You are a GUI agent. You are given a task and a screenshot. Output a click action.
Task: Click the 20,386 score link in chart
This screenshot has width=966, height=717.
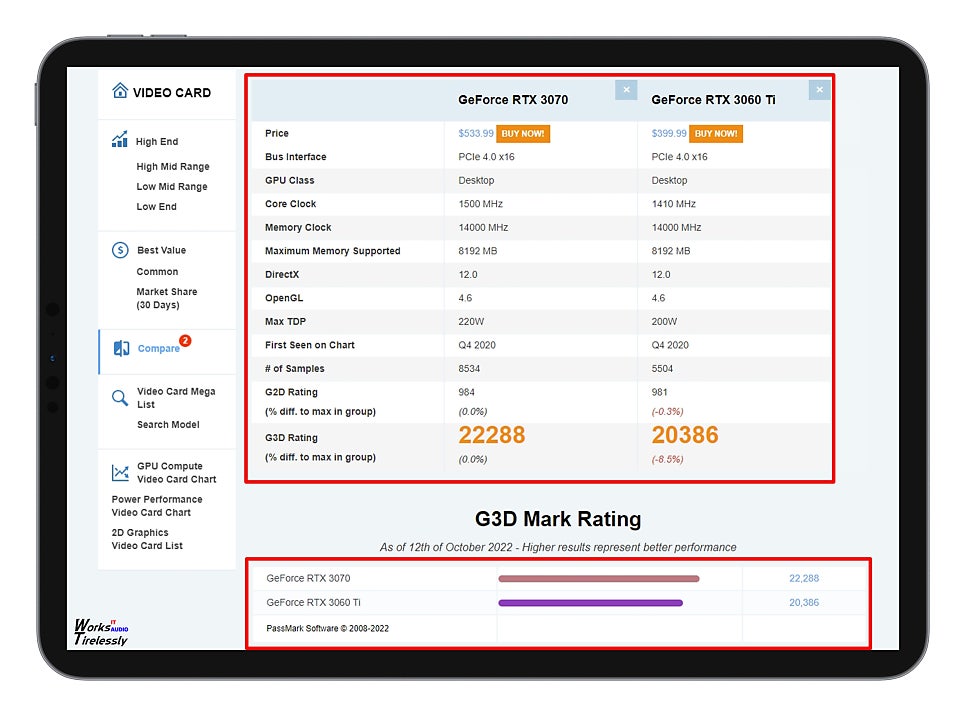[804, 602]
